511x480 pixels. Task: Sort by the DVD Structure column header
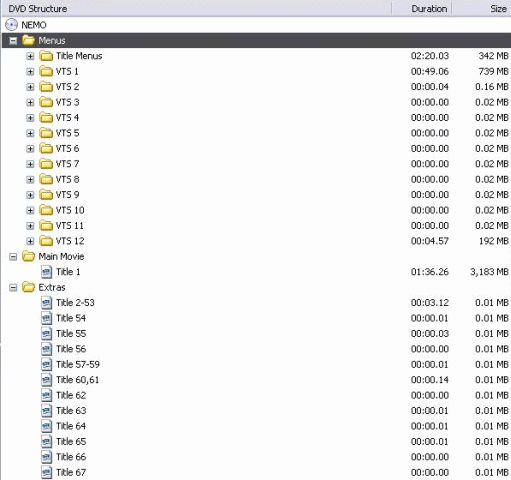[x=197, y=9]
